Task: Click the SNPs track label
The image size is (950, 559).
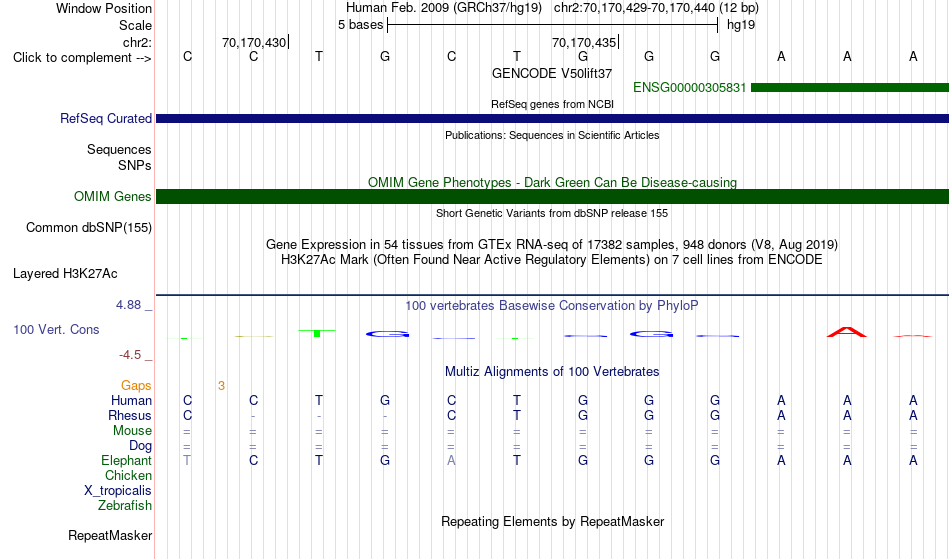Action: 135,165
